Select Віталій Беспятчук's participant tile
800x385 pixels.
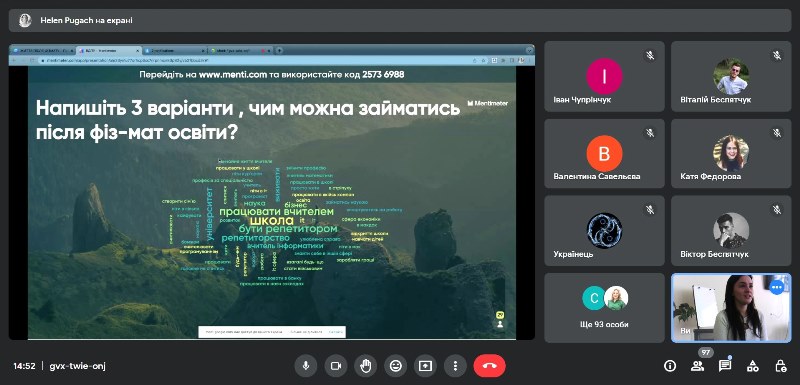(x=731, y=76)
